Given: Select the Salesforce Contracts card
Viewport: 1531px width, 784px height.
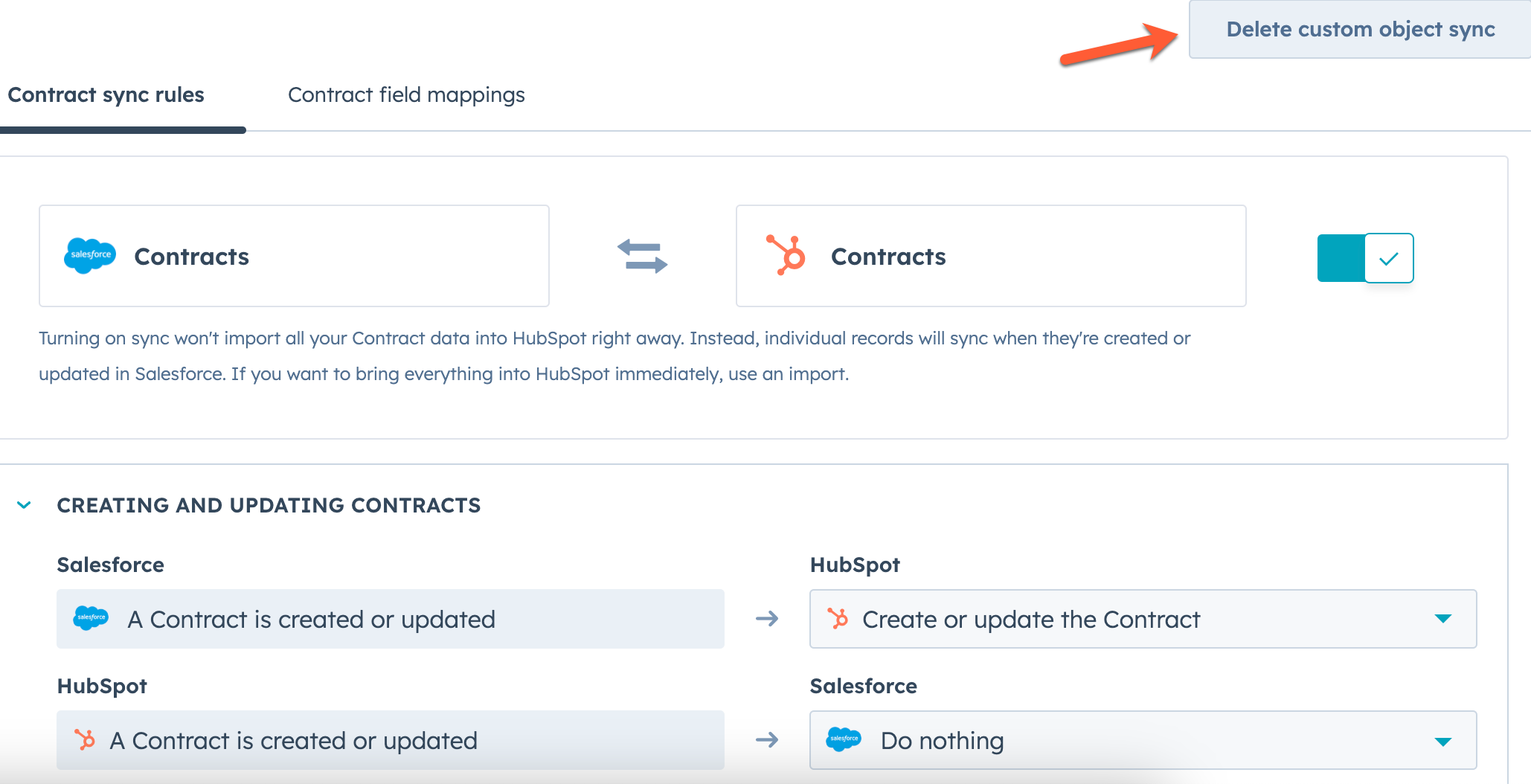Looking at the screenshot, I should [294, 255].
